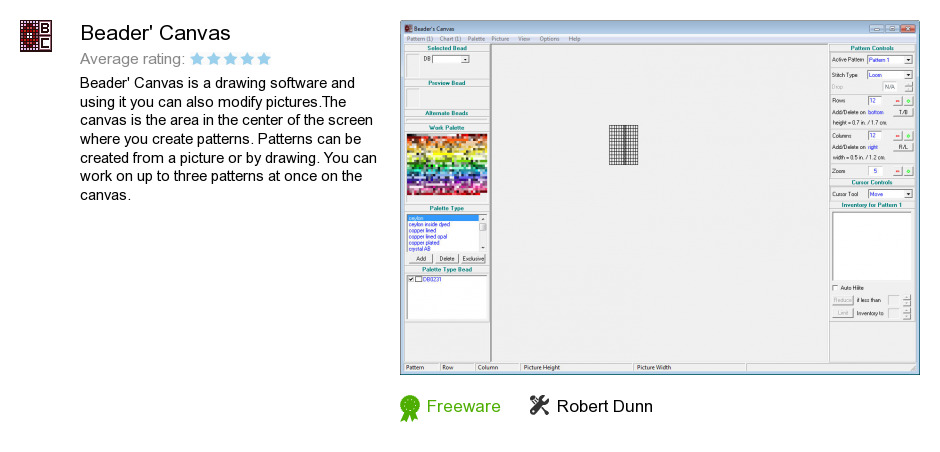This screenshot has height=452, width=940.
Task: Select 'copper plated' palette type
Action: point(424,243)
